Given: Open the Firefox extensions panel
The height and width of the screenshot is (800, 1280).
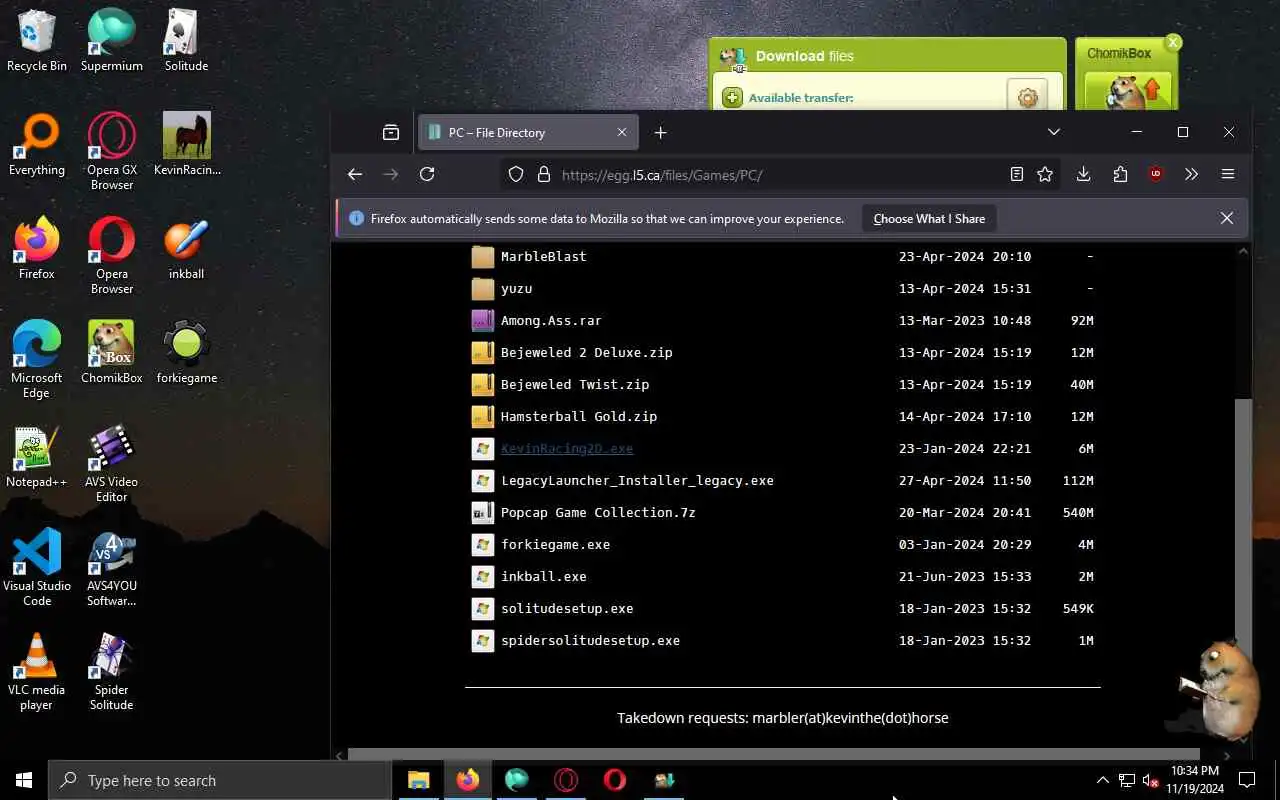Looking at the screenshot, I should pyautogui.click(x=1120, y=174).
